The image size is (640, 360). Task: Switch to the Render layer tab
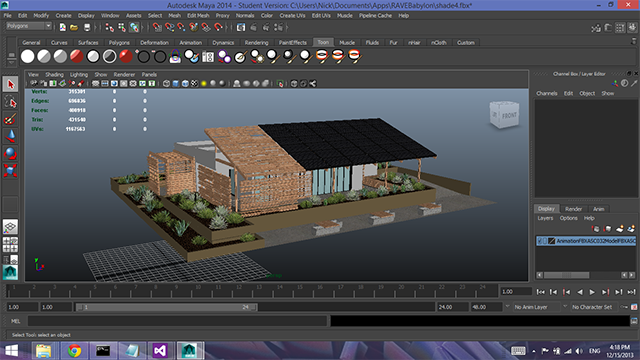[573, 209]
